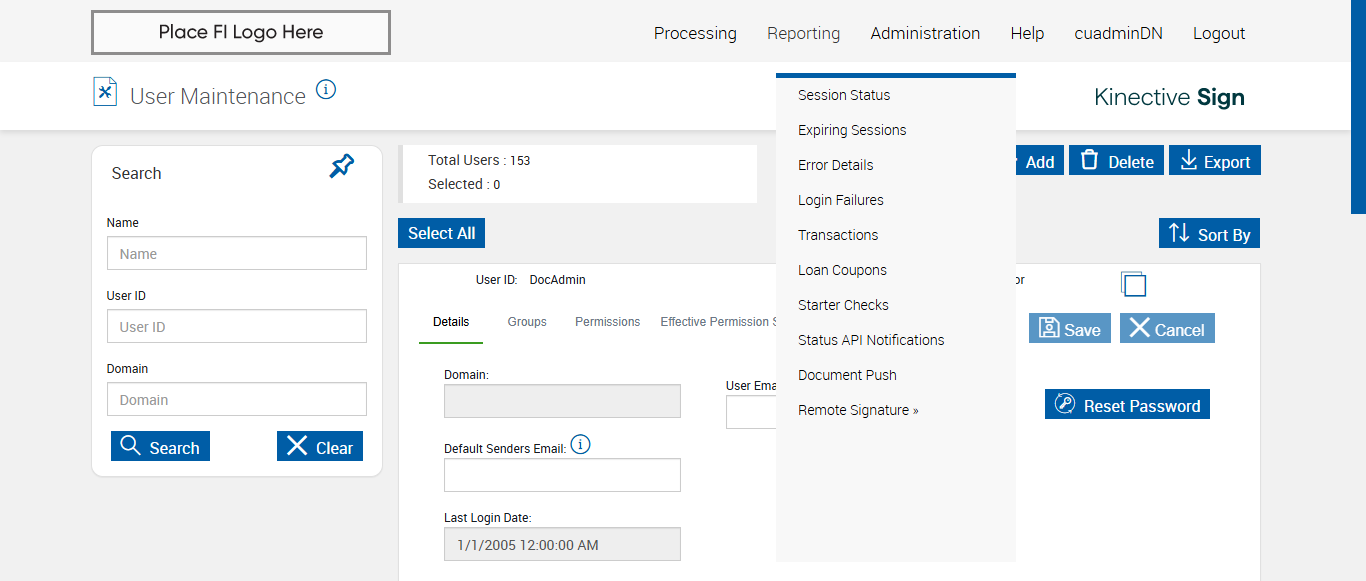
Task: Switch to the Groups tab
Action: (x=527, y=322)
